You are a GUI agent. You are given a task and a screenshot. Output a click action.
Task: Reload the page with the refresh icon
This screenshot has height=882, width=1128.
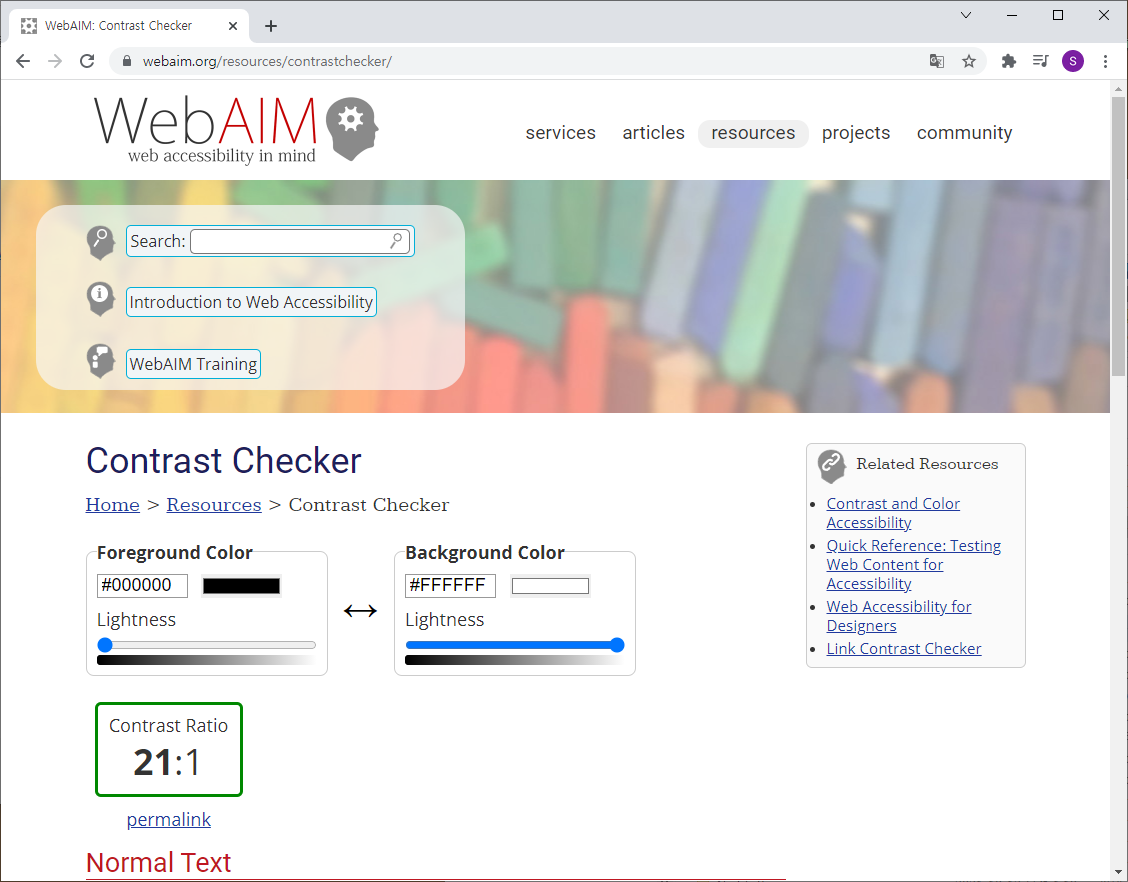coord(87,61)
